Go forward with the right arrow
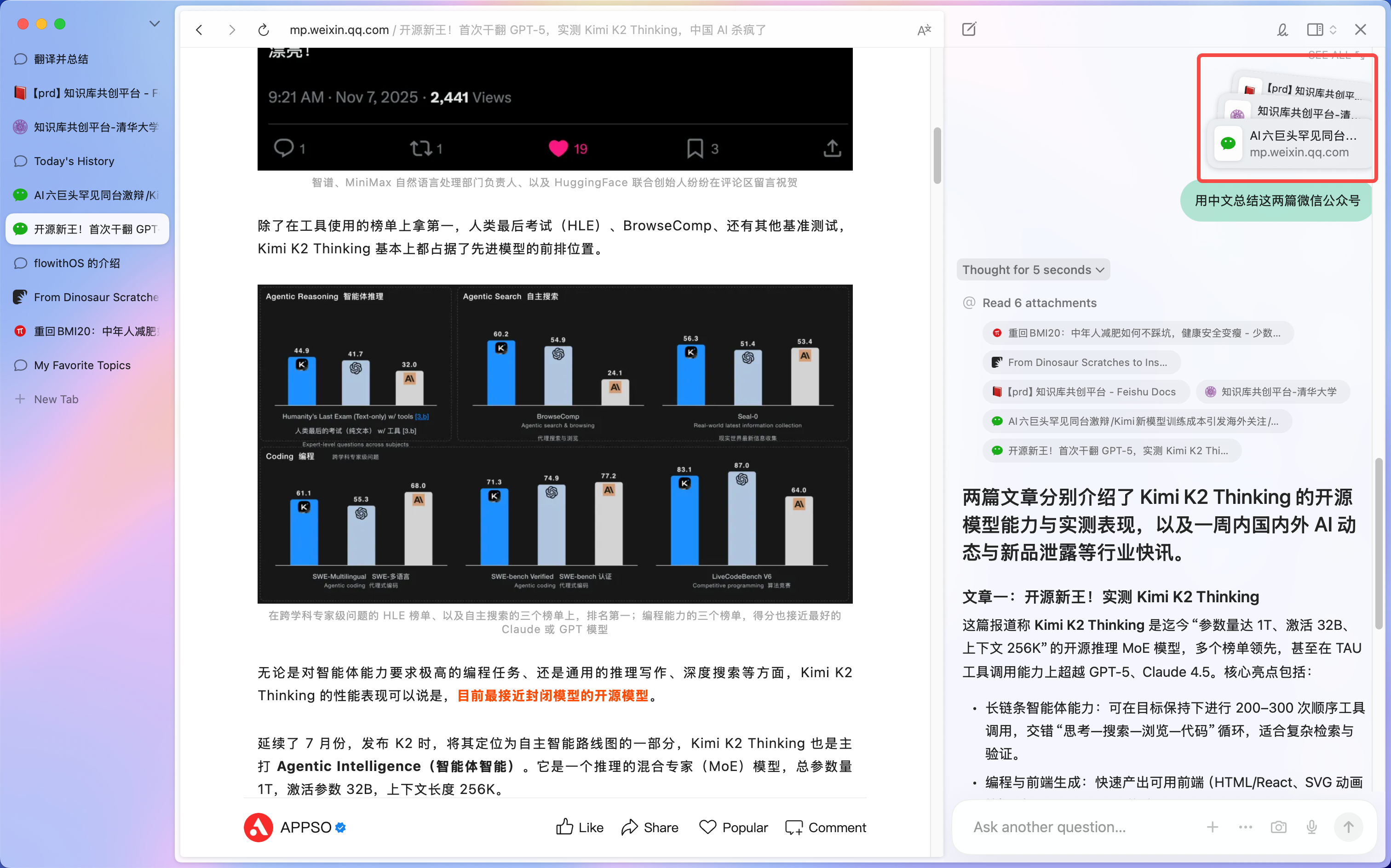Image resolution: width=1391 pixels, height=868 pixels. [232, 30]
